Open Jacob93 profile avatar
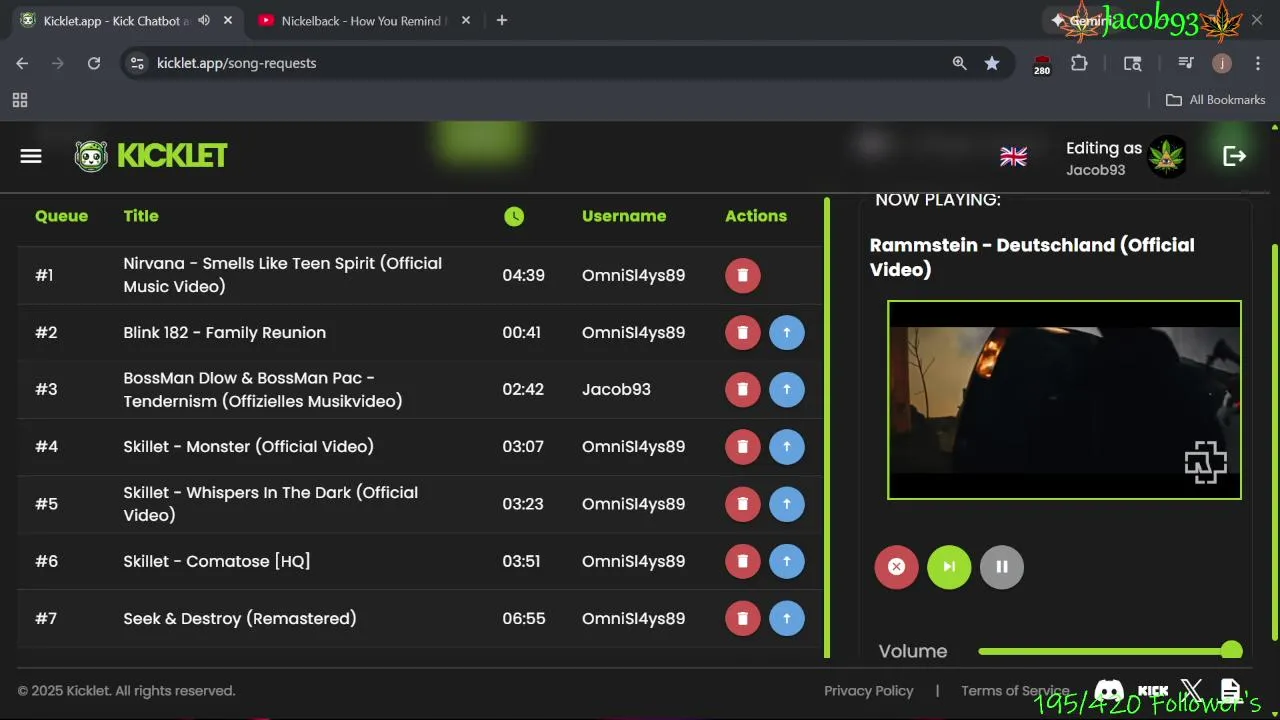 tap(1167, 157)
